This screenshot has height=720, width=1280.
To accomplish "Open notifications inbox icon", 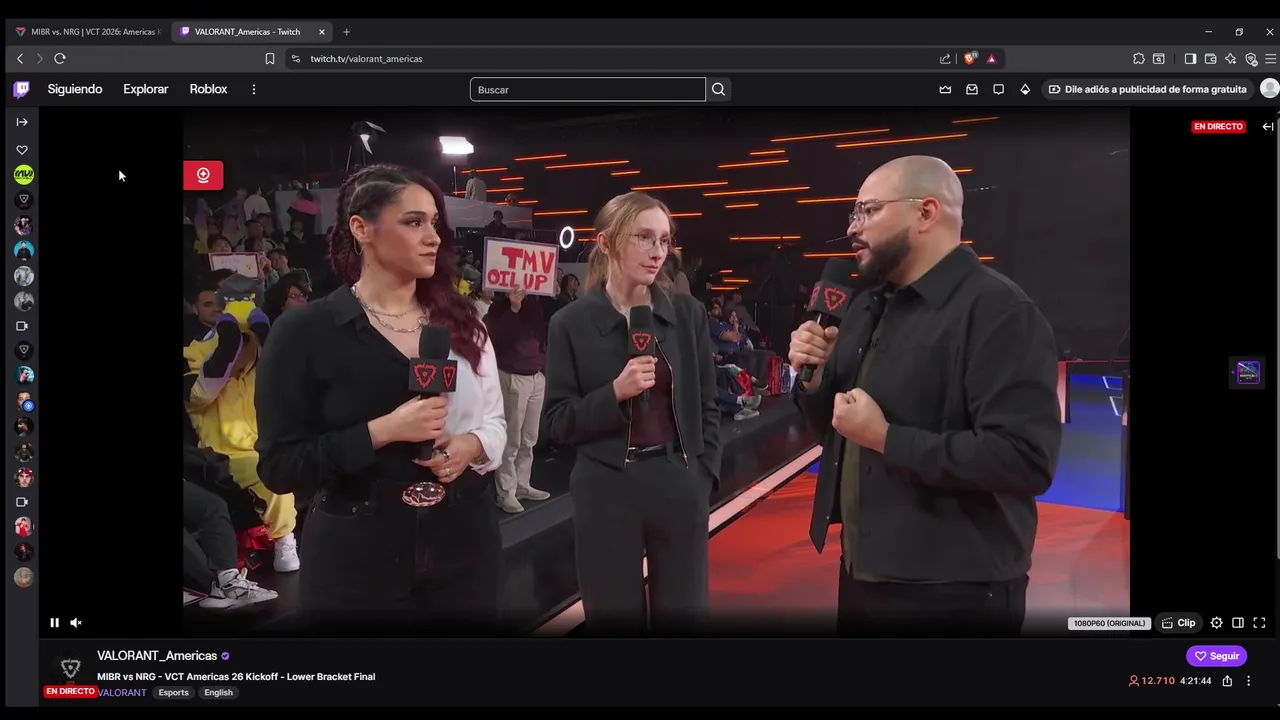I will pyautogui.click(x=972, y=90).
